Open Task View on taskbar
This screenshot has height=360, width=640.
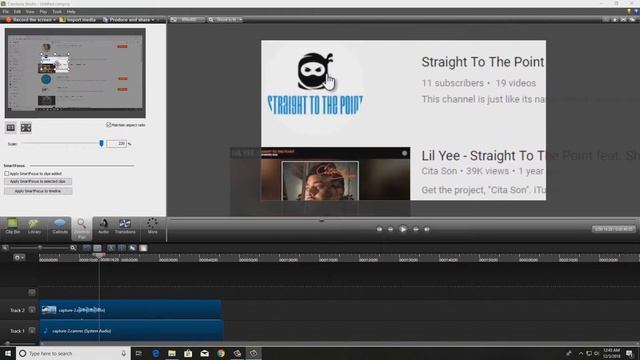(x=139, y=353)
